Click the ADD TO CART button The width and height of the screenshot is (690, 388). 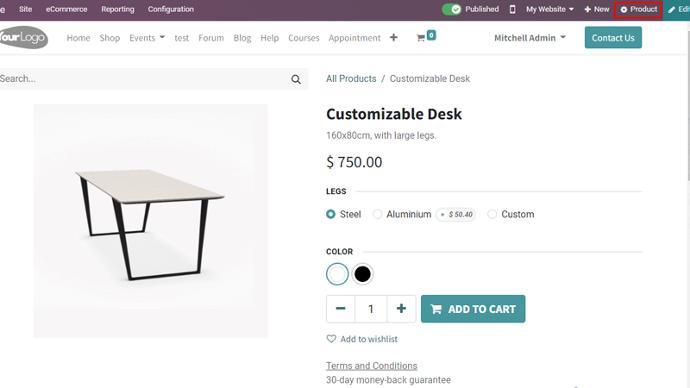[x=473, y=309]
